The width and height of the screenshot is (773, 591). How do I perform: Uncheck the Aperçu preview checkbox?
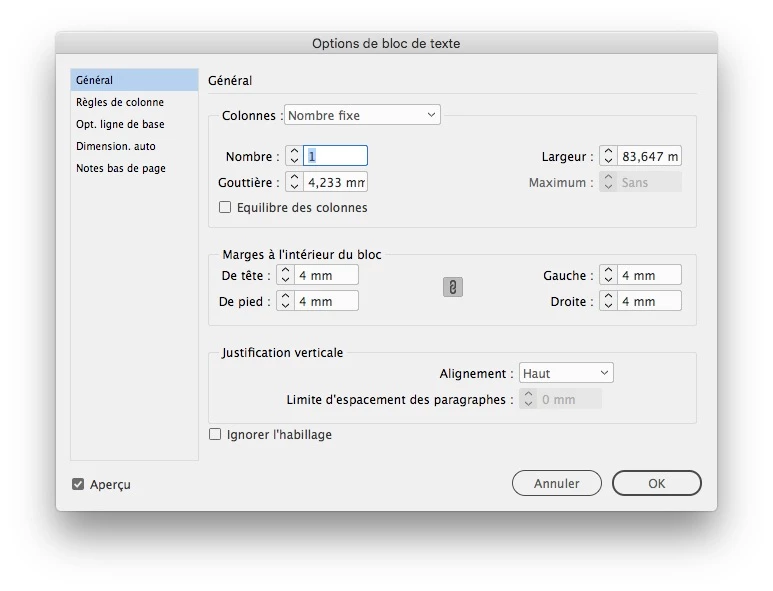click(x=78, y=484)
